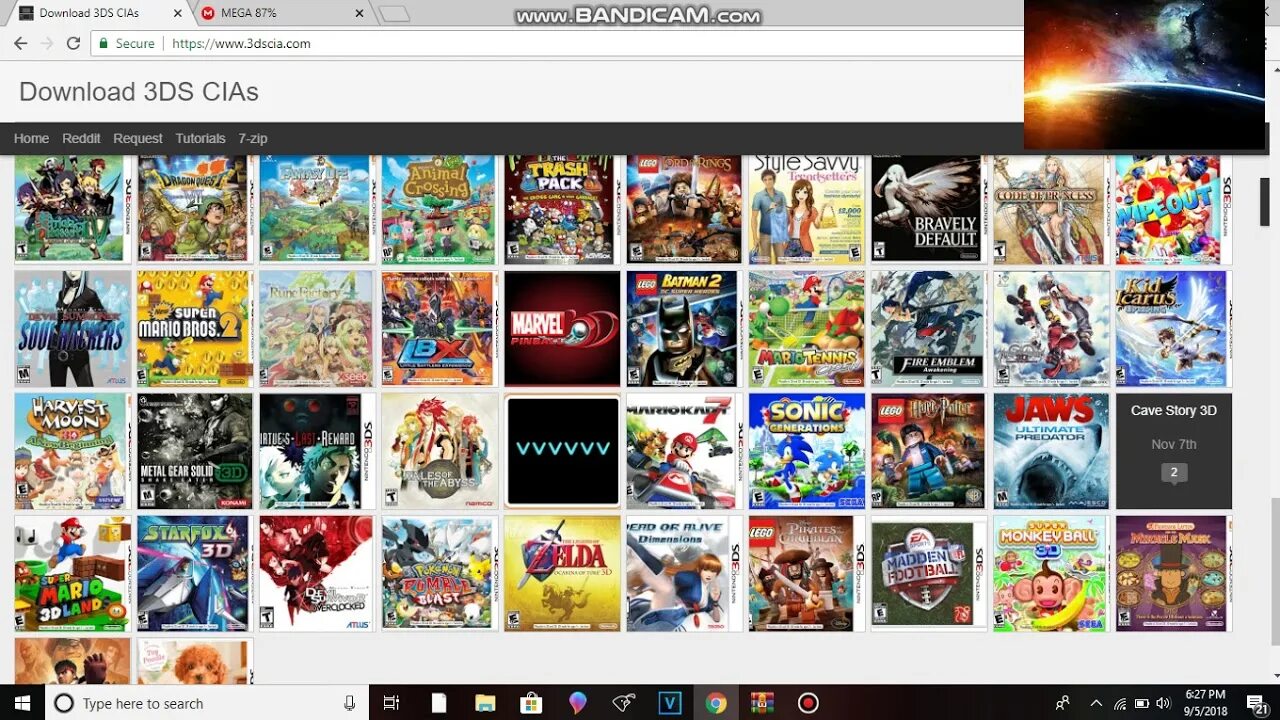Switch to Google Chrome on the taskbar
Image resolution: width=1280 pixels, height=720 pixels.
[715, 703]
